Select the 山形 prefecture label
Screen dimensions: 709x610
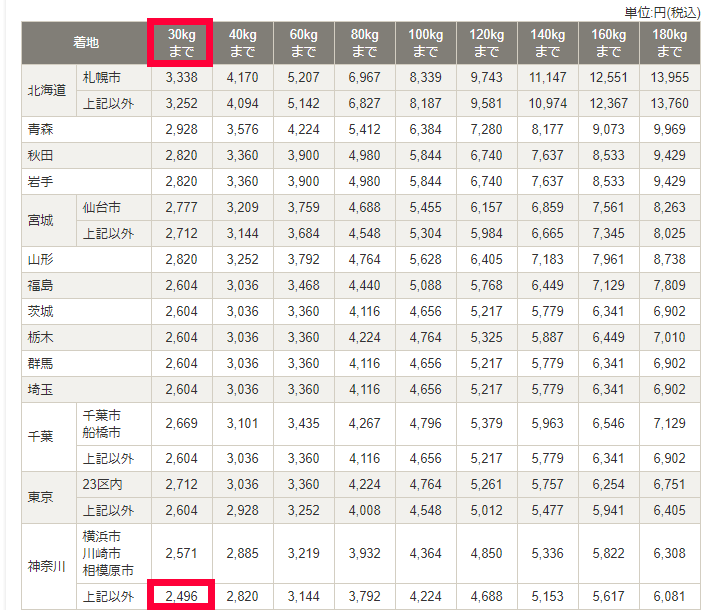(x=41, y=259)
